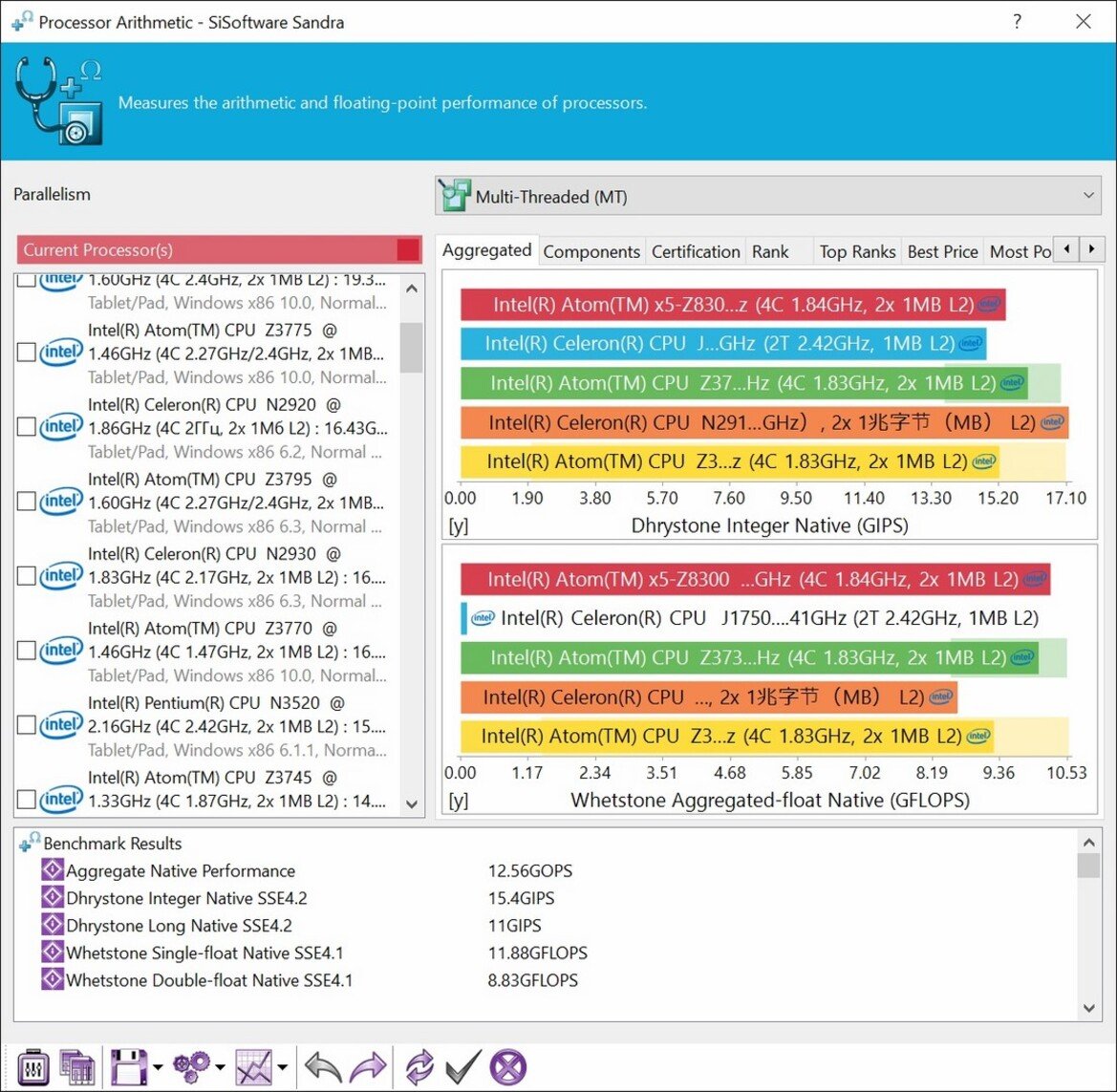Click the line chart graph icon
Image resolution: width=1117 pixels, height=1092 pixels.
click(254, 1067)
